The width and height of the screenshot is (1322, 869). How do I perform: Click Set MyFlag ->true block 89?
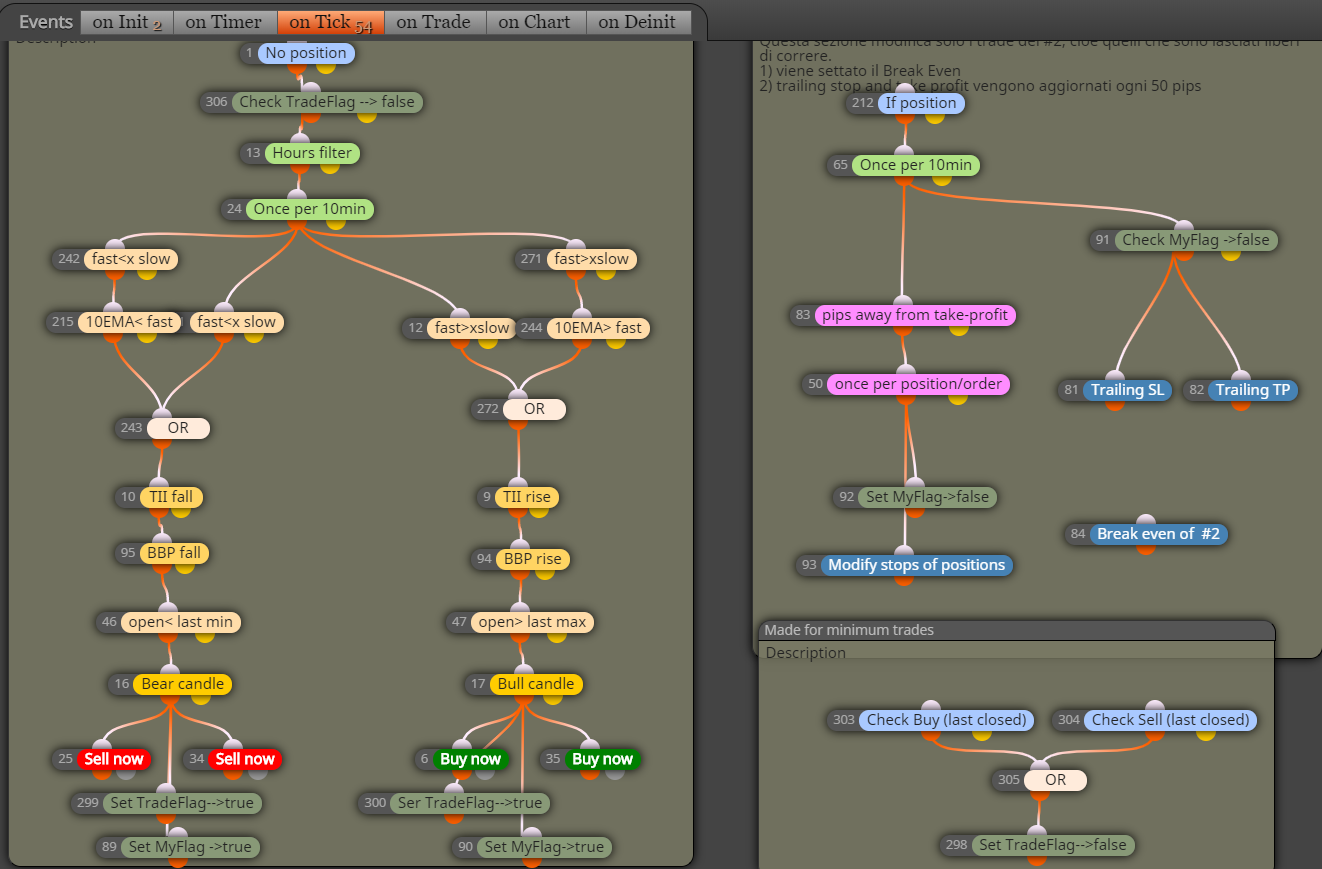point(190,847)
